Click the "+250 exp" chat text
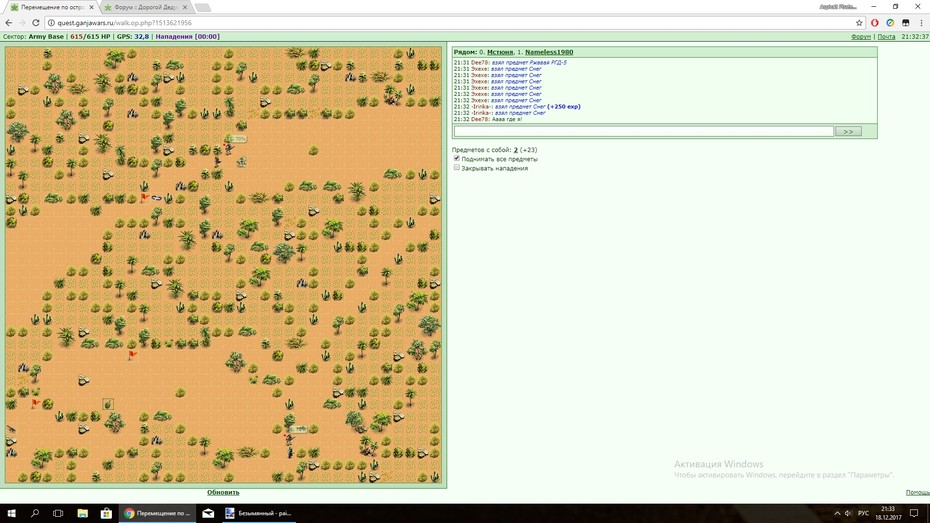The height and width of the screenshot is (523, 930). tap(563, 107)
